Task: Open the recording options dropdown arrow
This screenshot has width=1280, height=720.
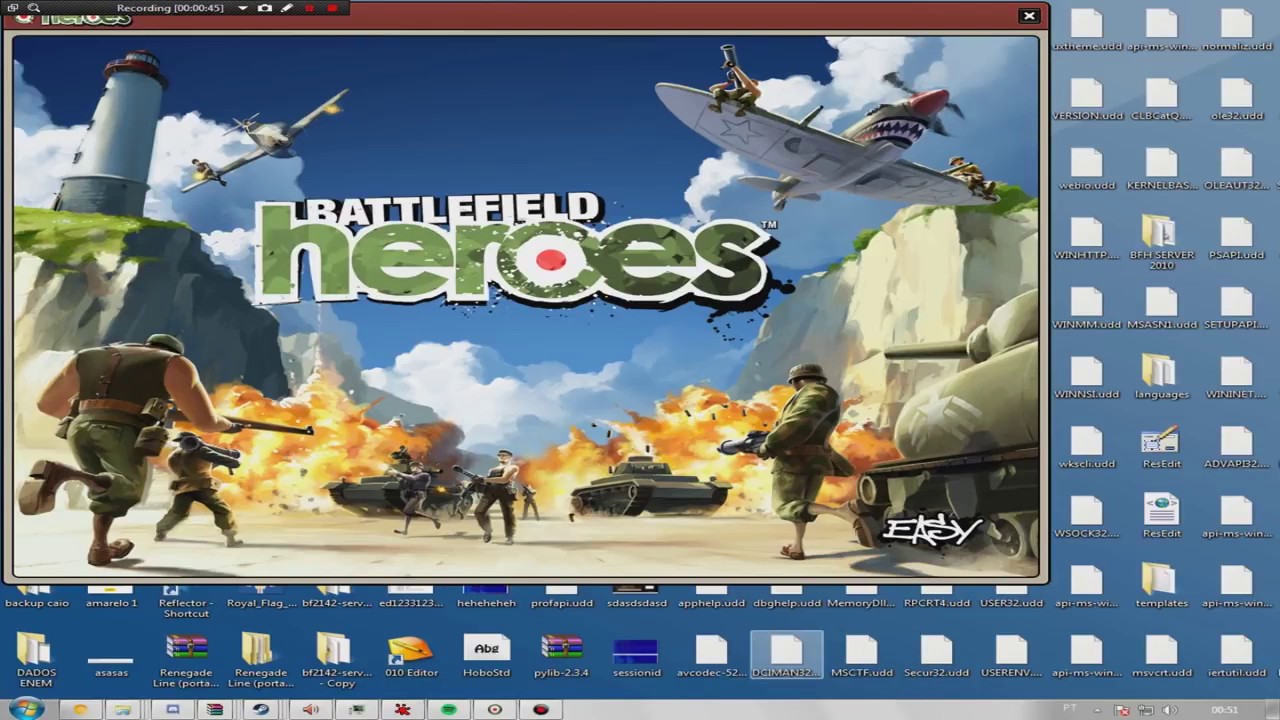Action: (x=242, y=8)
